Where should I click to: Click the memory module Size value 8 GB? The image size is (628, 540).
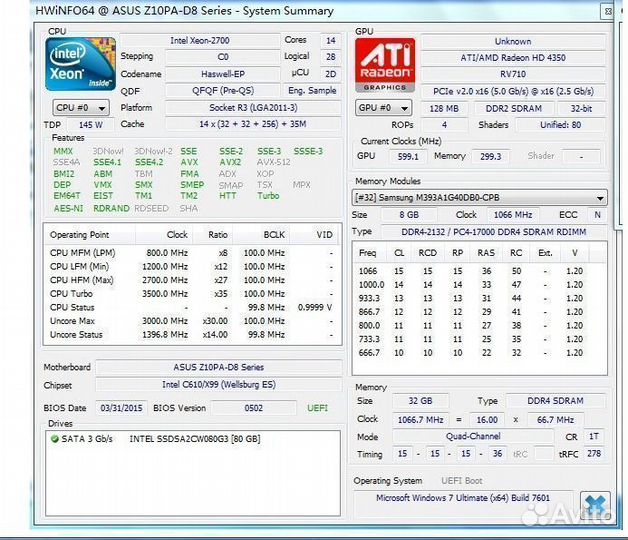point(409,215)
